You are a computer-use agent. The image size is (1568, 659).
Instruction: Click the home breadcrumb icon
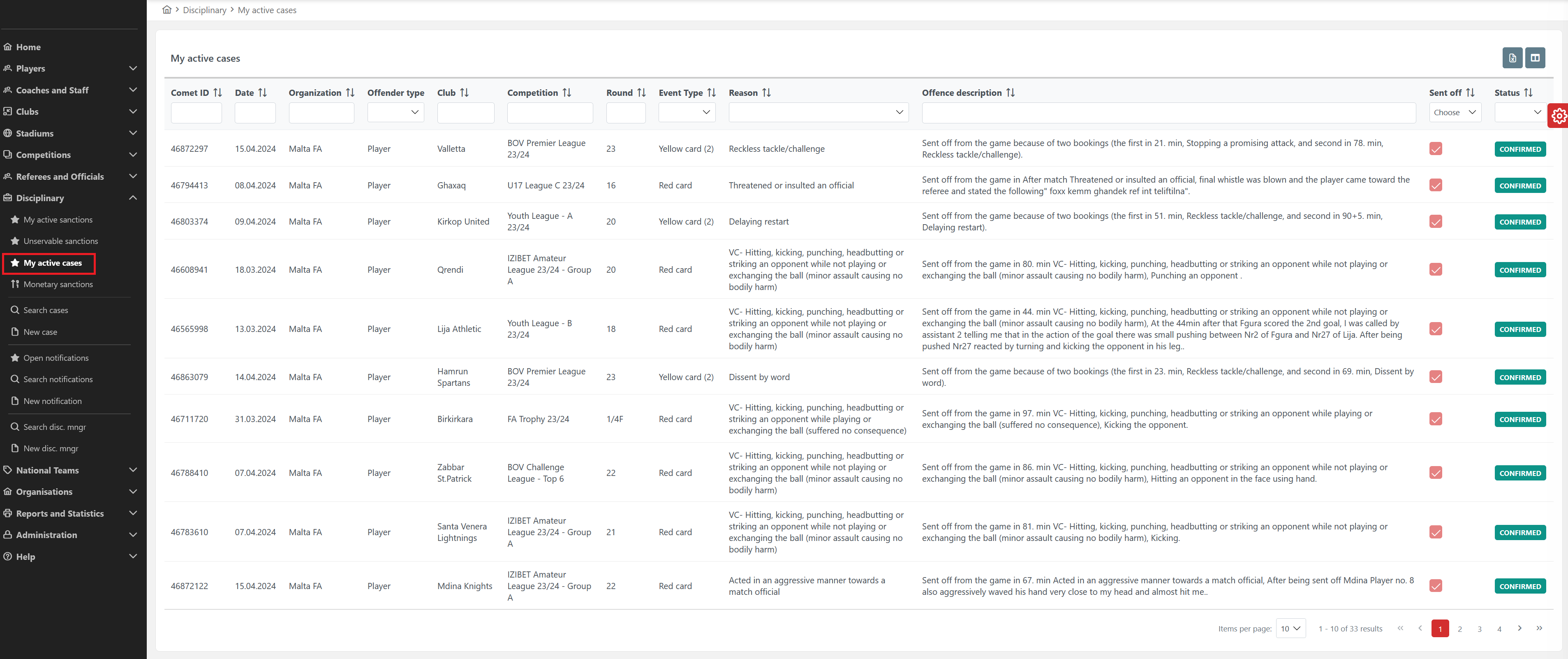point(167,10)
